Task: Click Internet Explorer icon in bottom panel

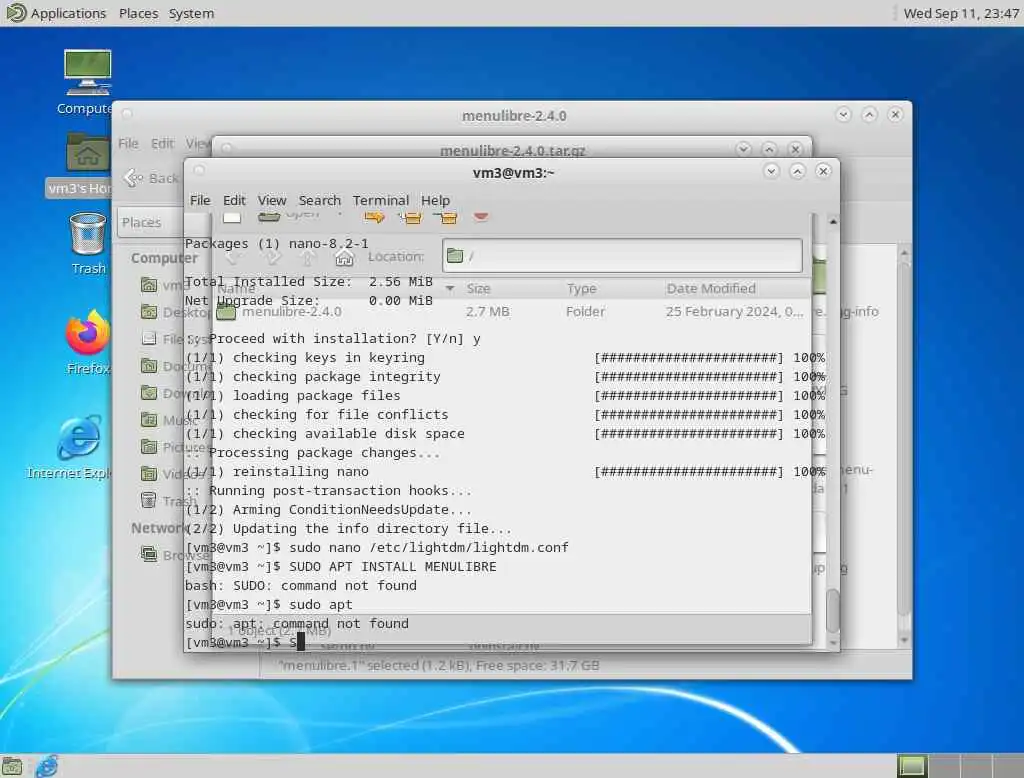Action: (46, 766)
